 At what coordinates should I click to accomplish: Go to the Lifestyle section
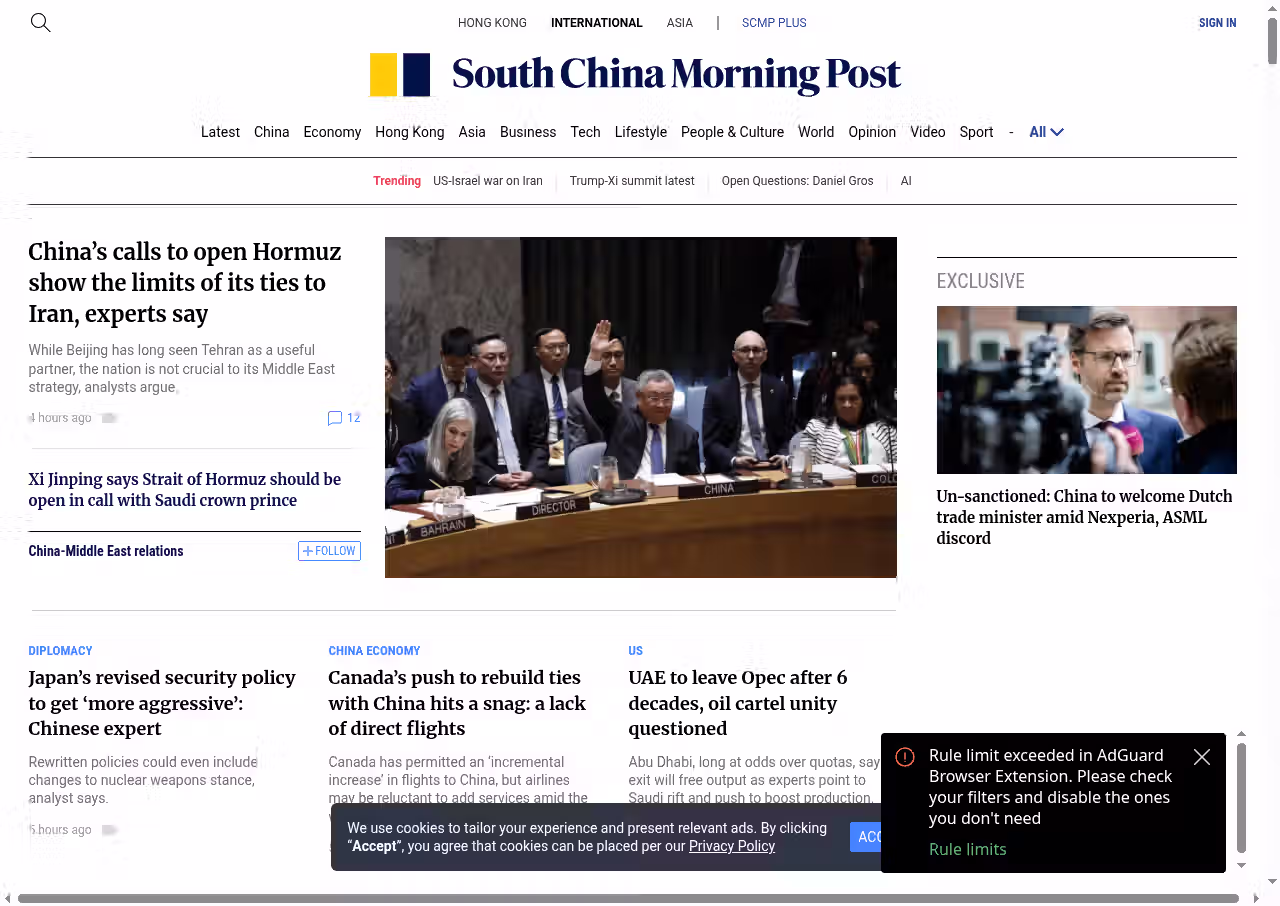click(x=640, y=132)
